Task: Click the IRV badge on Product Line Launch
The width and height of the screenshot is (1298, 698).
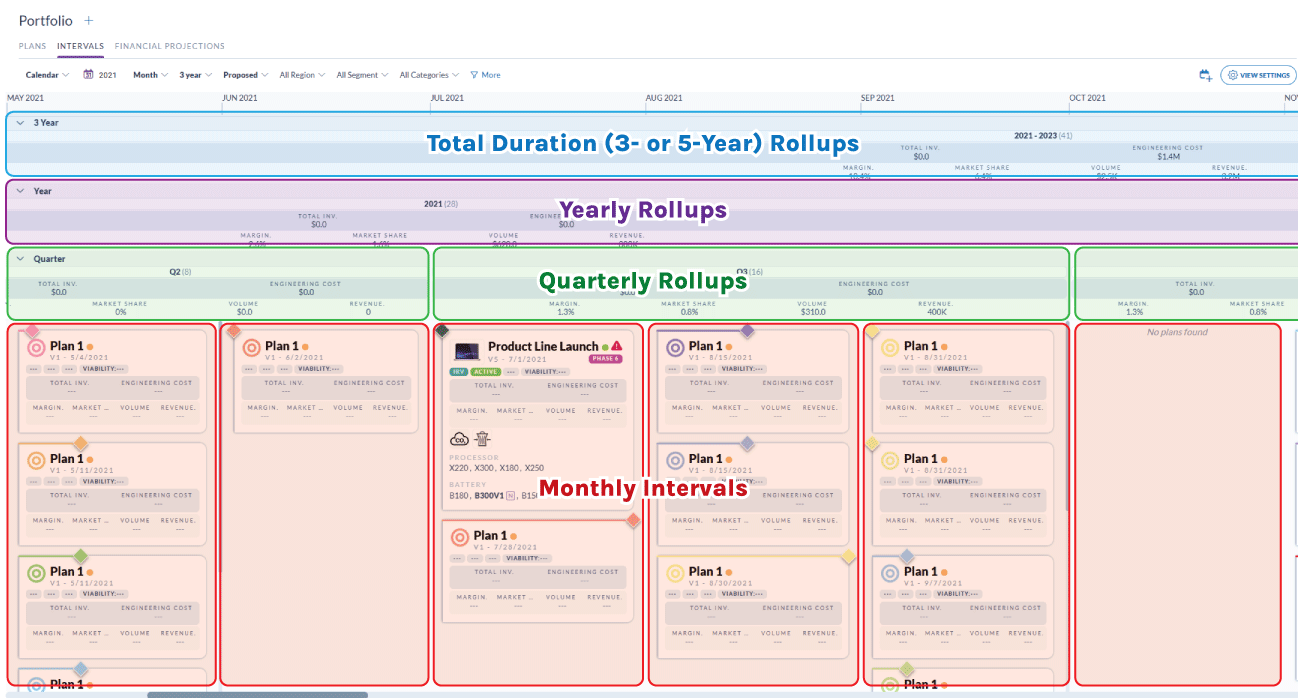Action: (460, 371)
